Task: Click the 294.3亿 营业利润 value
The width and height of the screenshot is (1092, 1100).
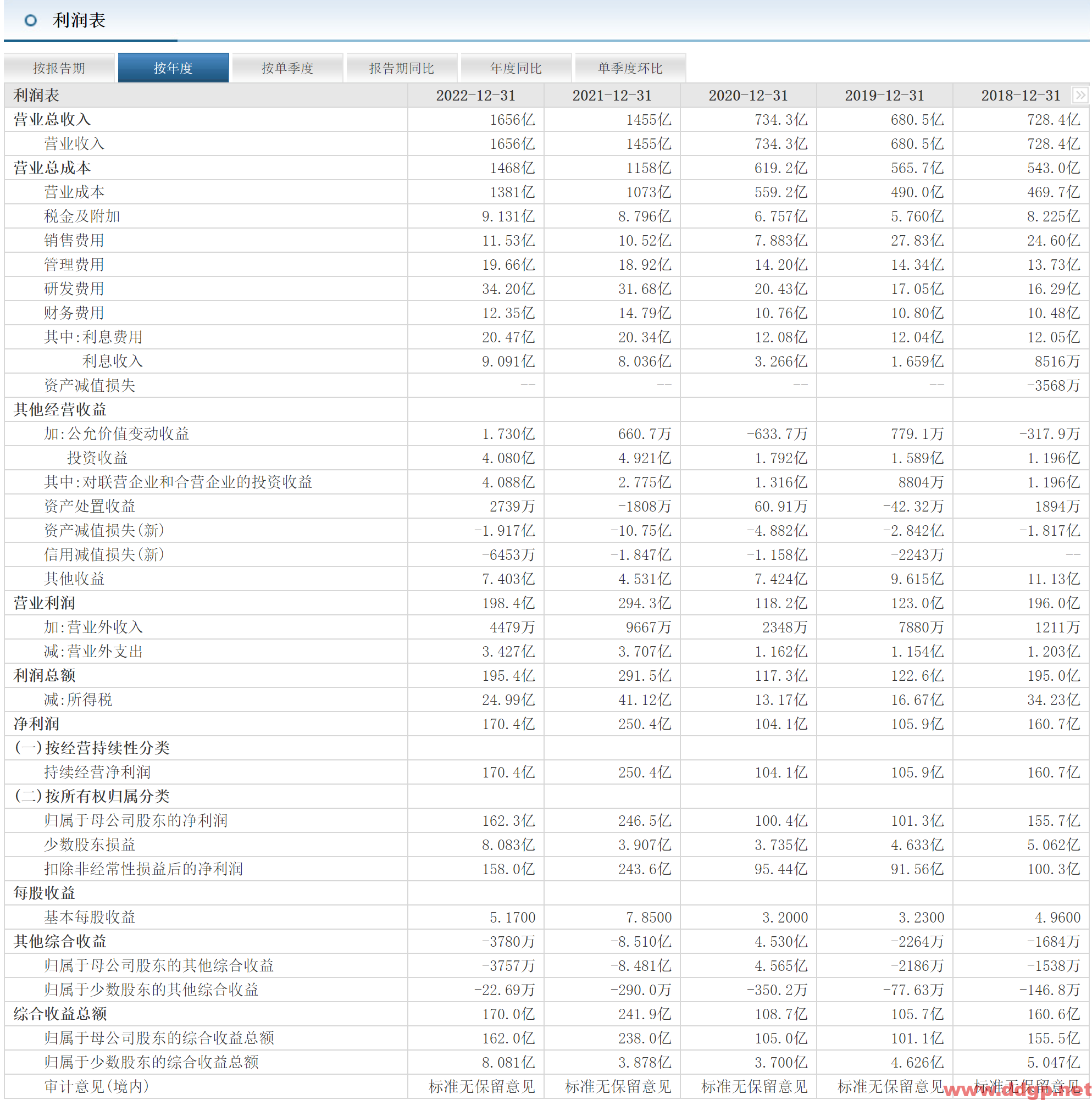Action: 645,603
